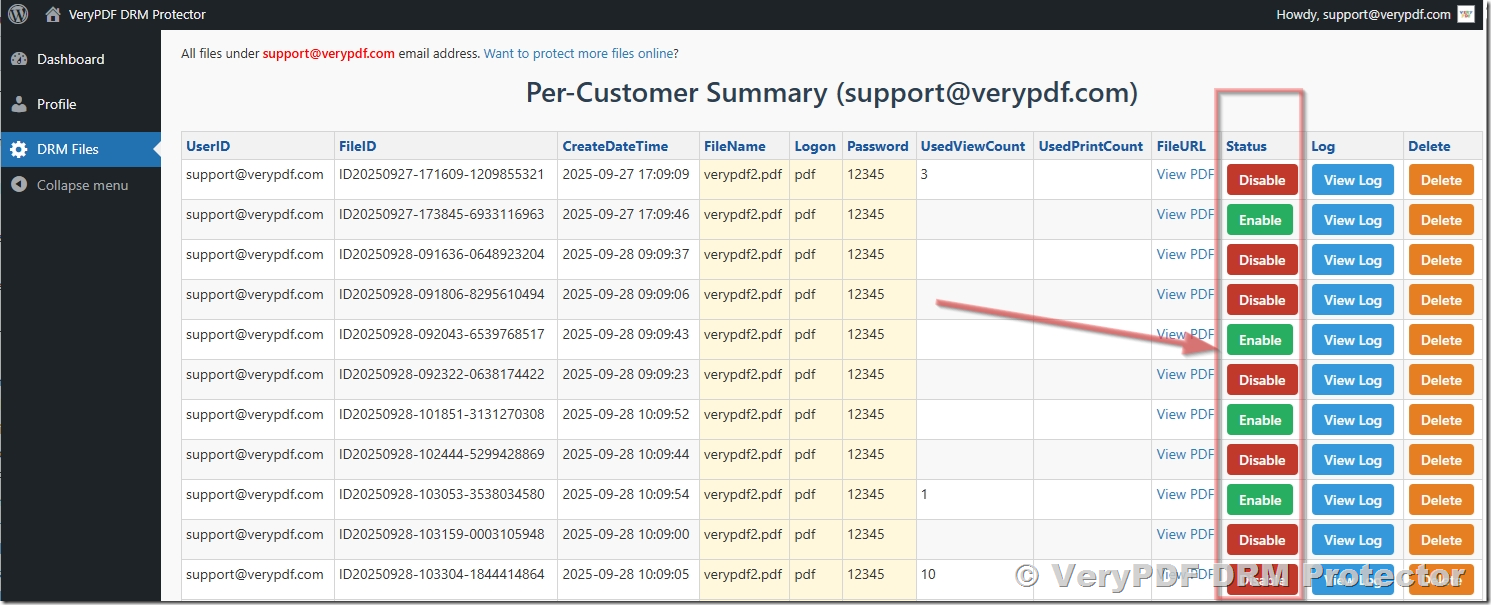Disable file ID20250927-171609-1209855321
This screenshot has height=605, width=1491.
click(1261, 180)
